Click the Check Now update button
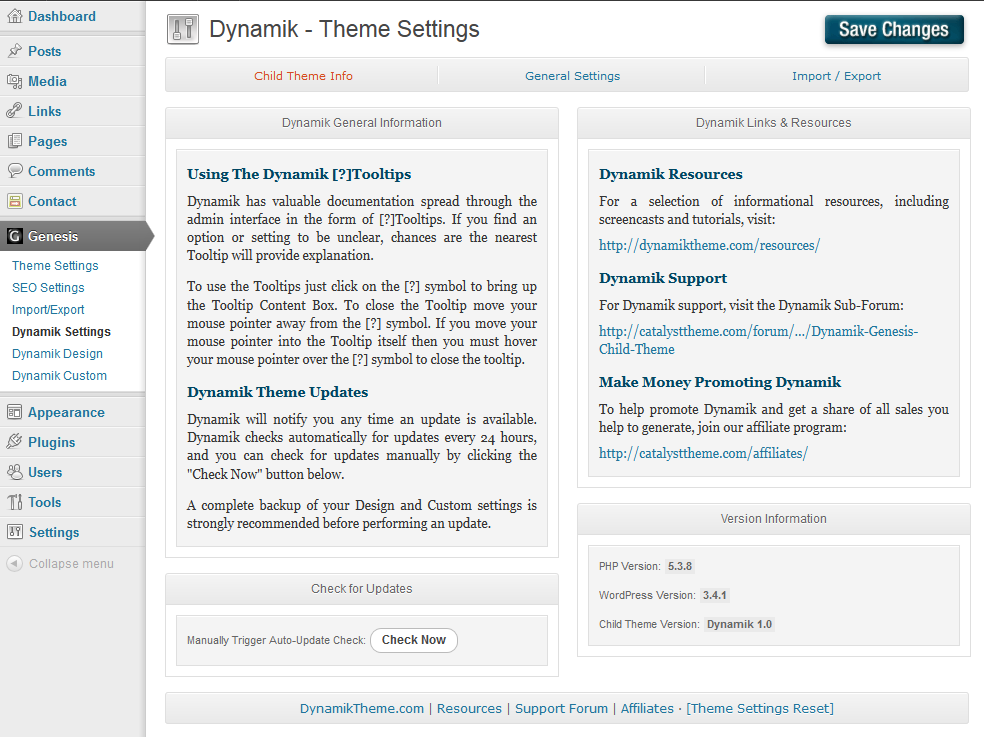This screenshot has height=737, width=984. pyautogui.click(x=413, y=640)
